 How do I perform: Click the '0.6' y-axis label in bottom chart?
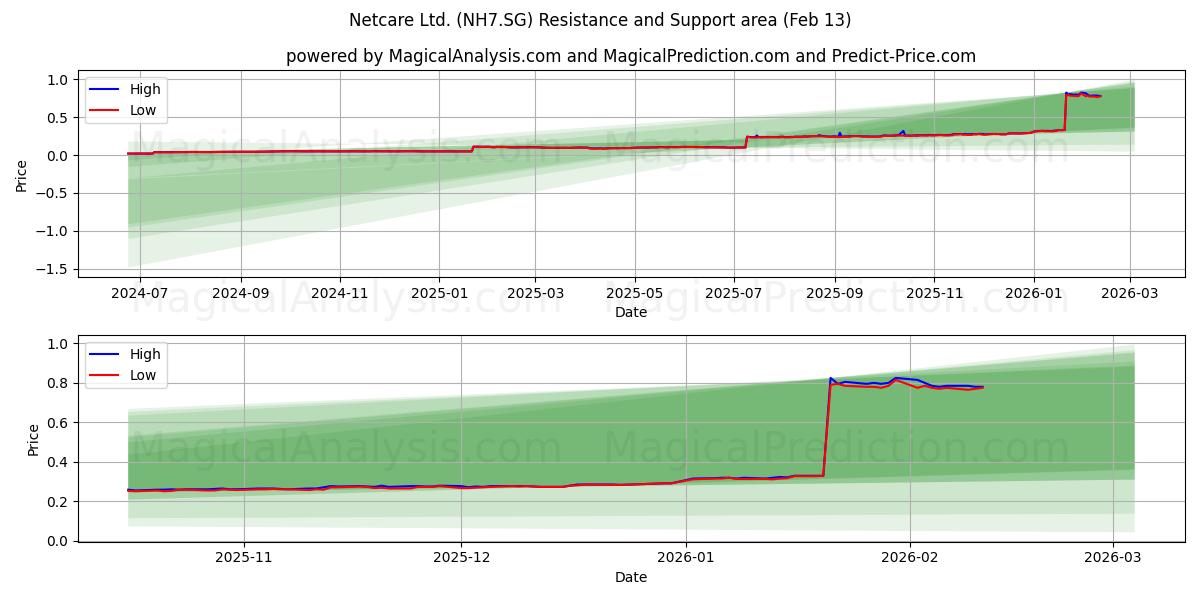pyautogui.click(x=57, y=423)
